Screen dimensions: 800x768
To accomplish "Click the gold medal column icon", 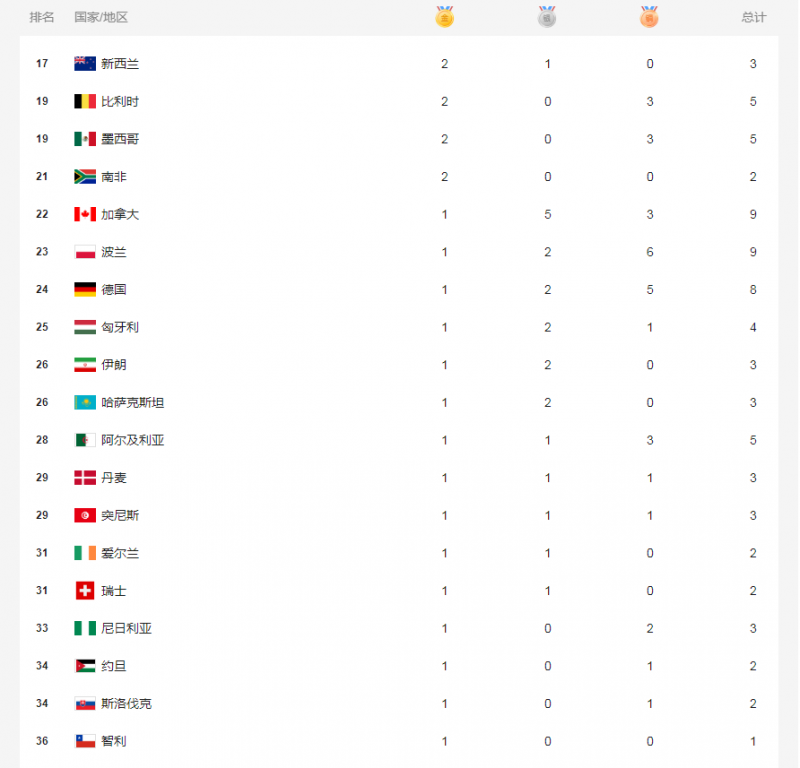I will click(444, 16).
